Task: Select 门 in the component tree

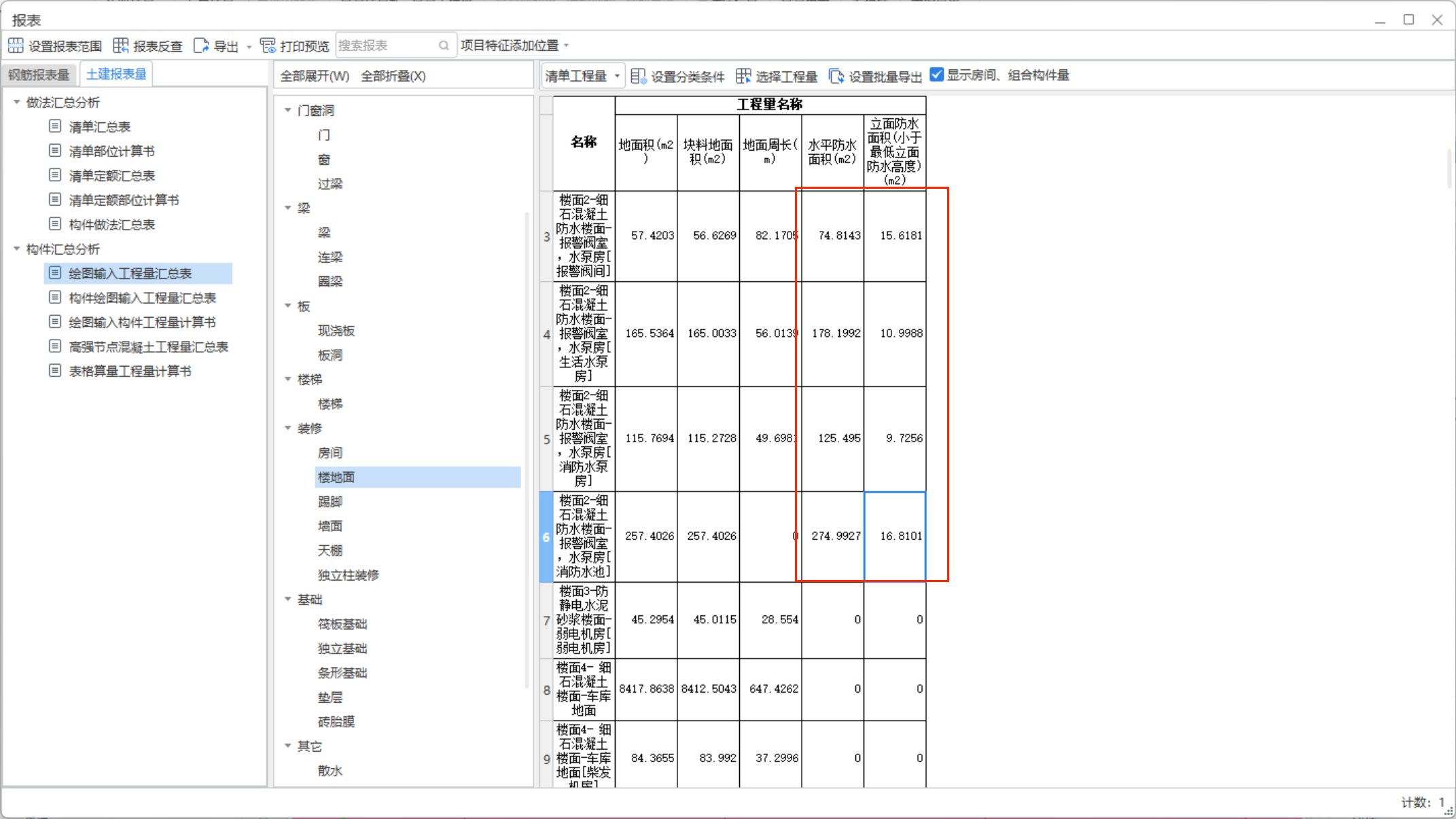Action: [x=324, y=134]
